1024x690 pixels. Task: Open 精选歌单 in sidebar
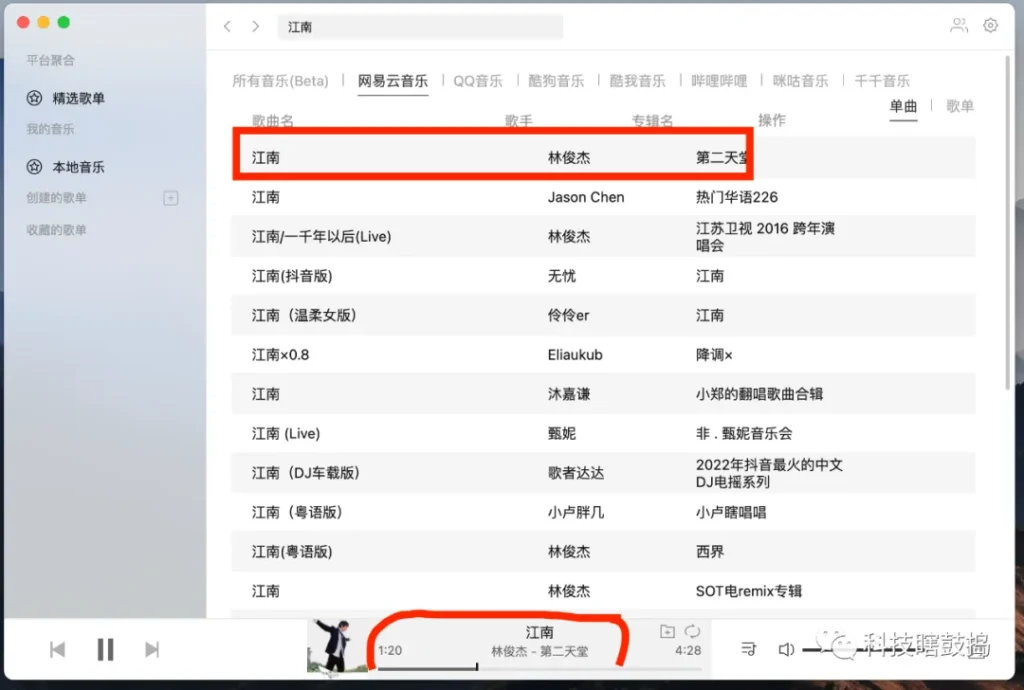(x=65, y=99)
